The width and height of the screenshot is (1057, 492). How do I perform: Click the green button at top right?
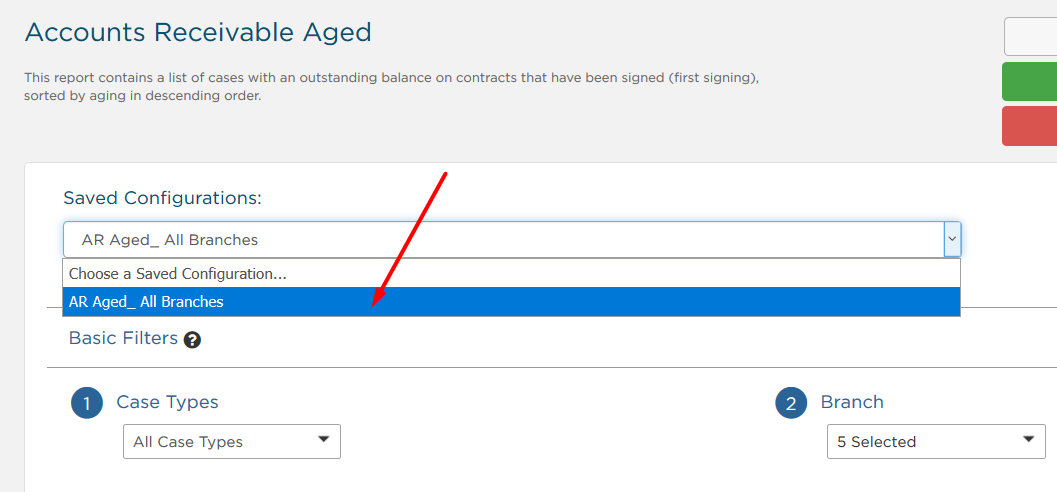coord(1029,82)
